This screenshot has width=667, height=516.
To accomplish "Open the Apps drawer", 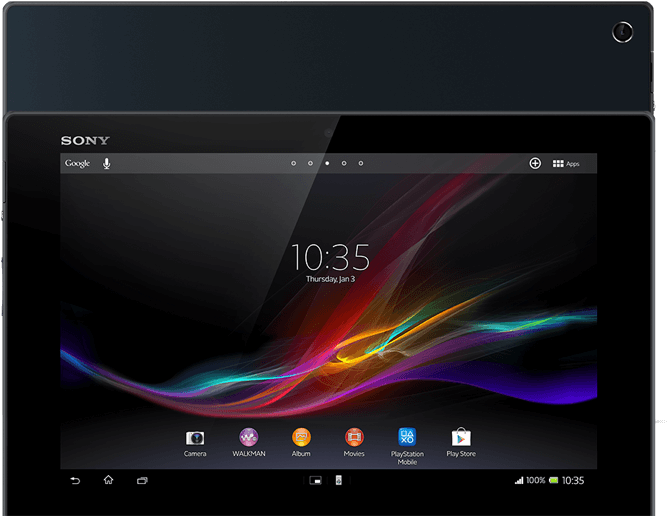I will point(566,164).
